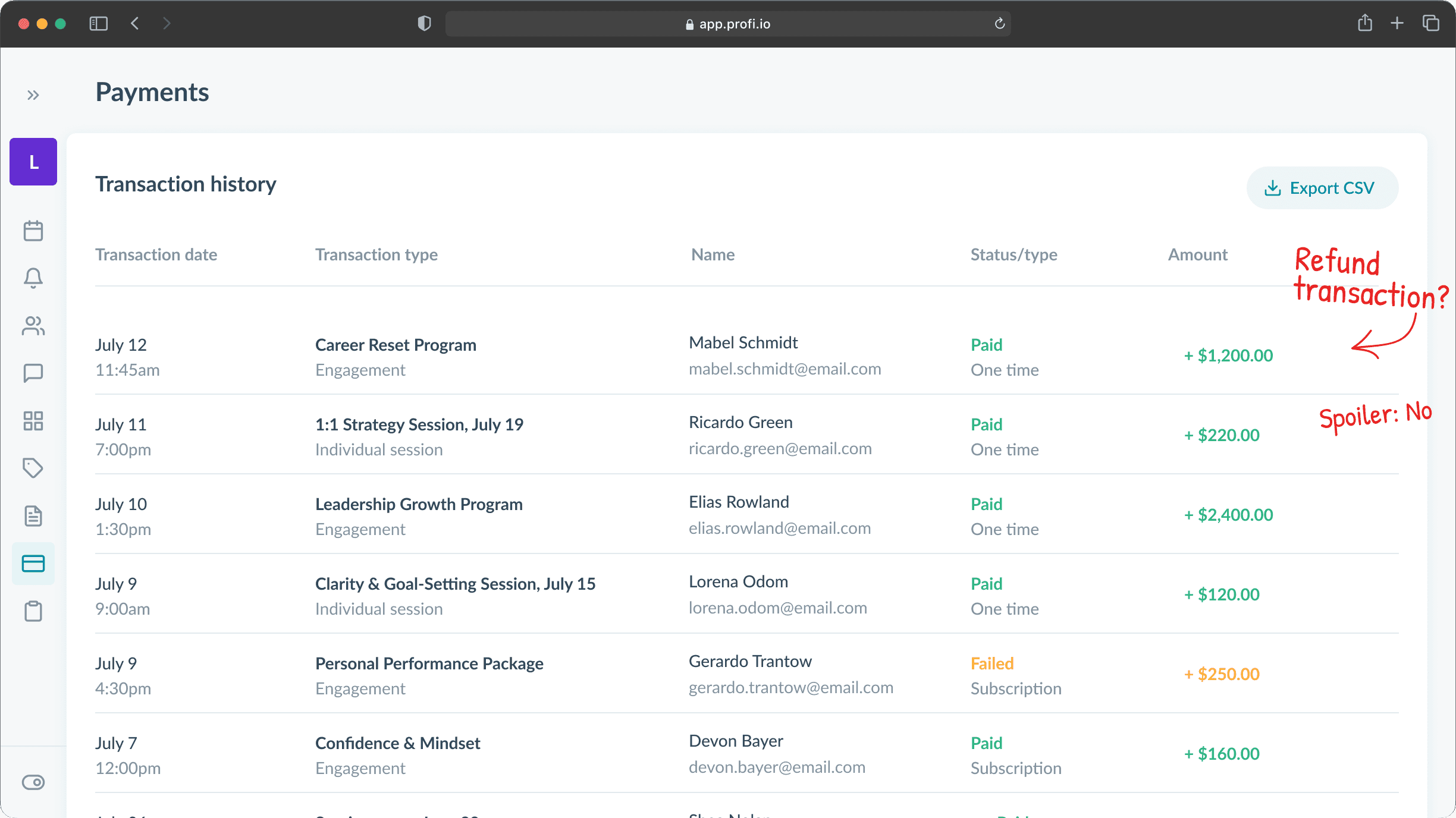Toggle the switch icon at sidebar bottom

point(33,782)
